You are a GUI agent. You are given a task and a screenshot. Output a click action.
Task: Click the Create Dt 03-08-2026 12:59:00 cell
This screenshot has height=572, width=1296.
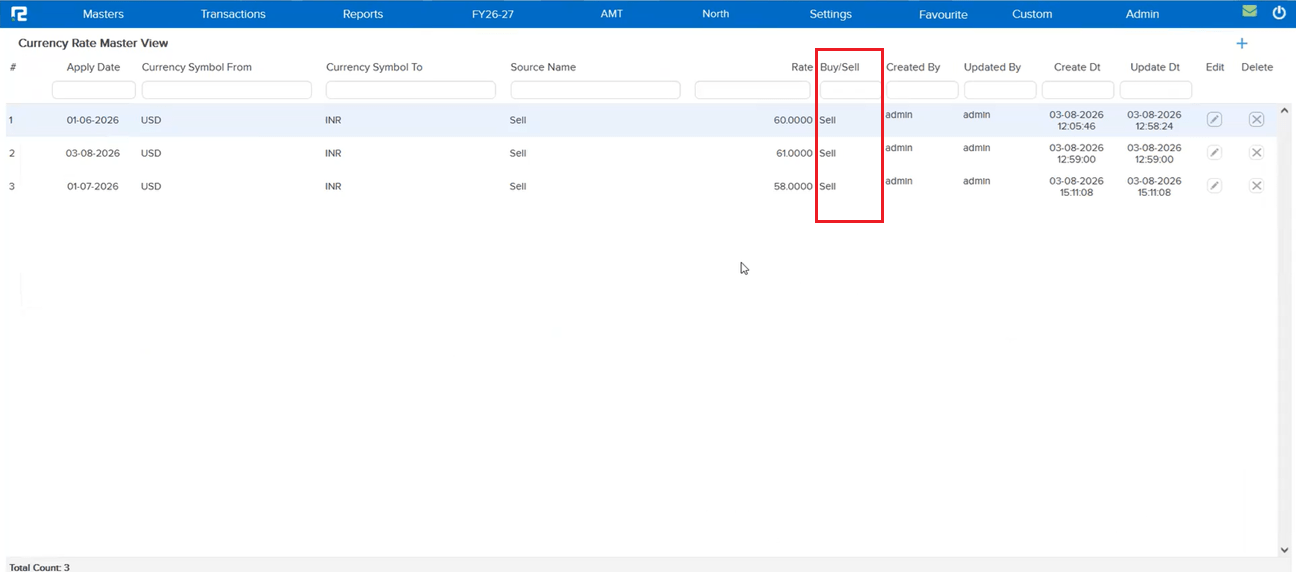click(x=1077, y=153)
